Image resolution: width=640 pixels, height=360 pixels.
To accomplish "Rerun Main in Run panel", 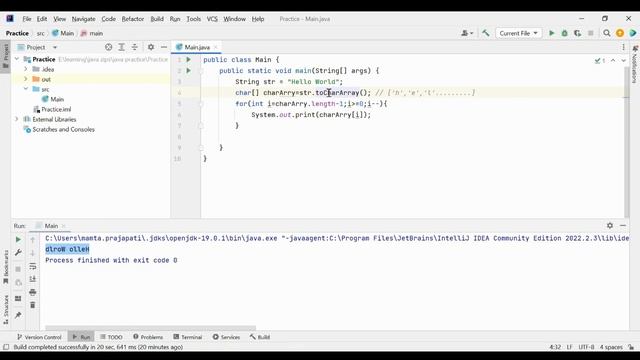I will pyautogui.click(x=18, y=240).
